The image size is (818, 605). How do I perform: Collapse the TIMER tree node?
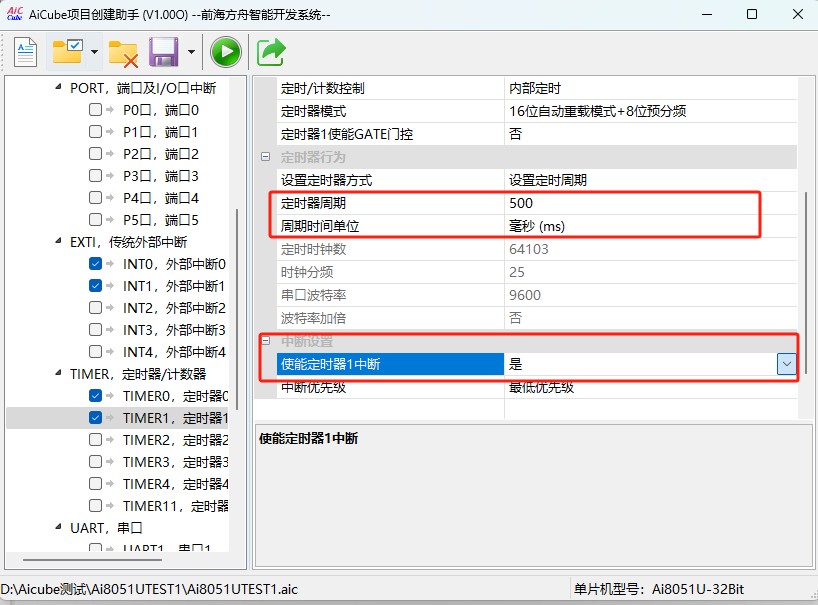click(x=58, y=373)
